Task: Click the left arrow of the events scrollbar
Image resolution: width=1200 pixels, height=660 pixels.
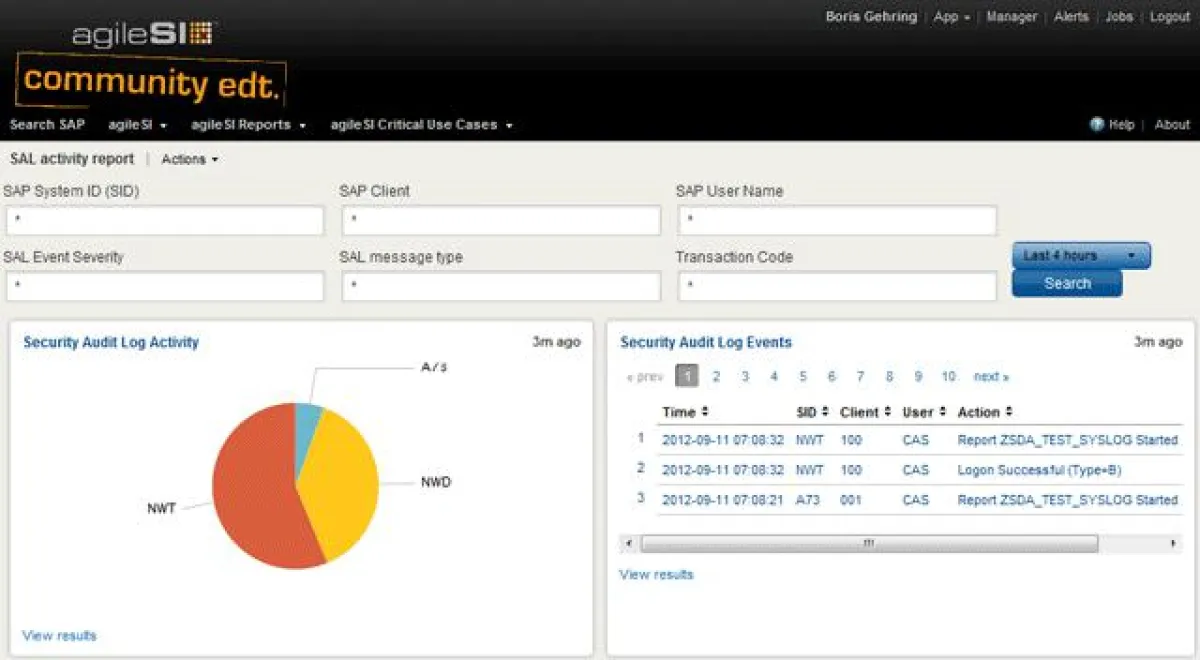Action: tap(628, 543)
